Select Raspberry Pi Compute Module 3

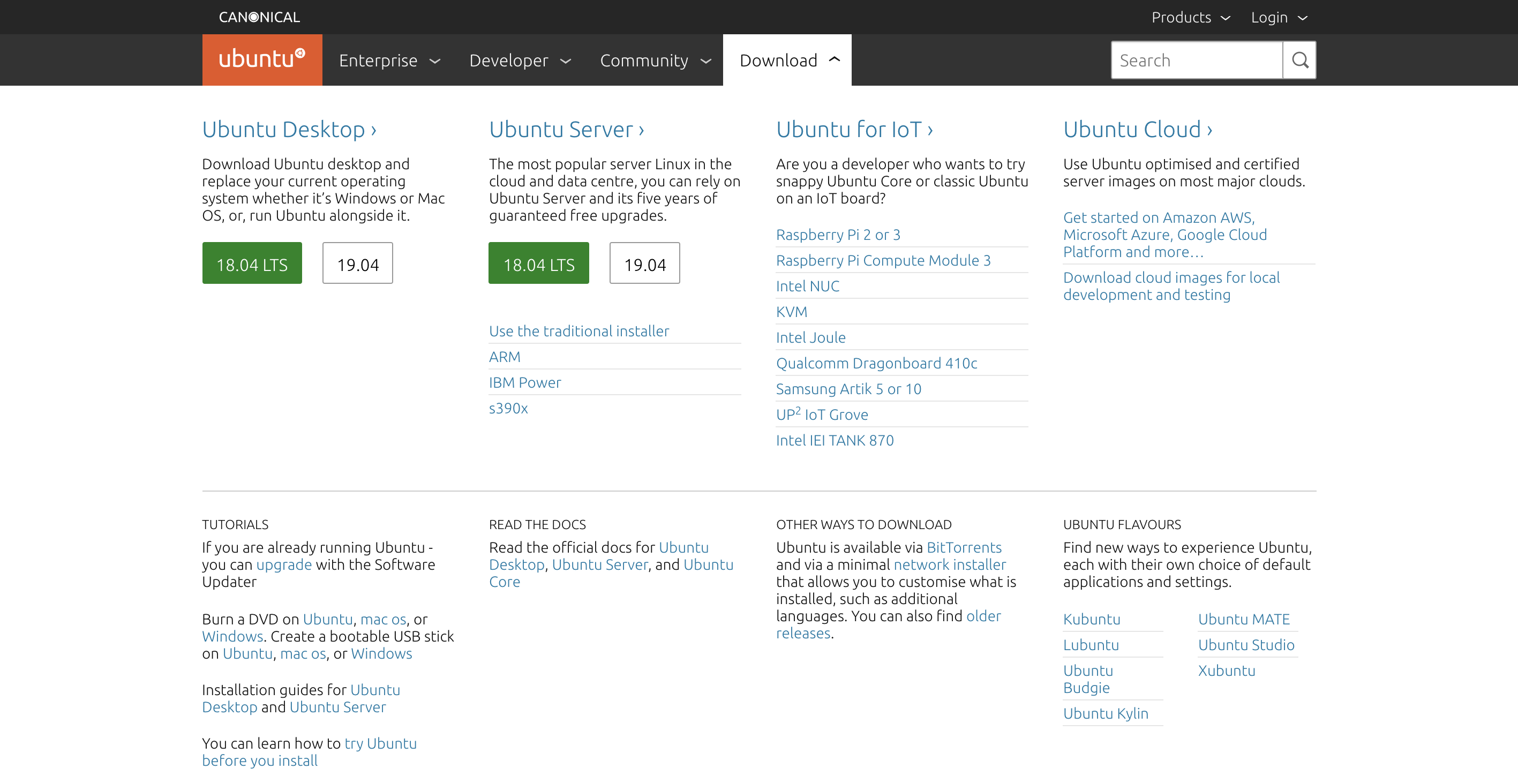(883, 260)
